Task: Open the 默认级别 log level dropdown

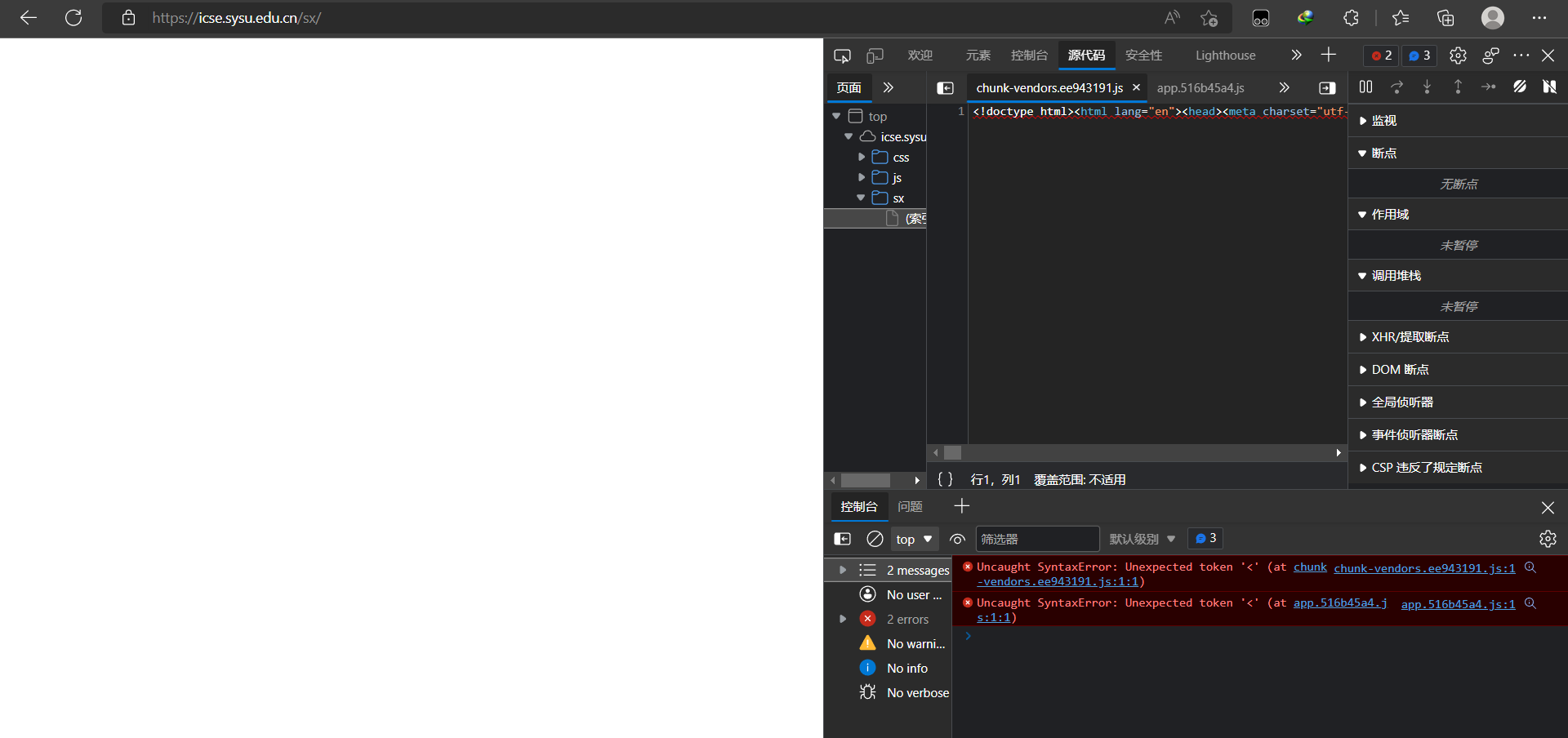Action: tap(1141, 539)
